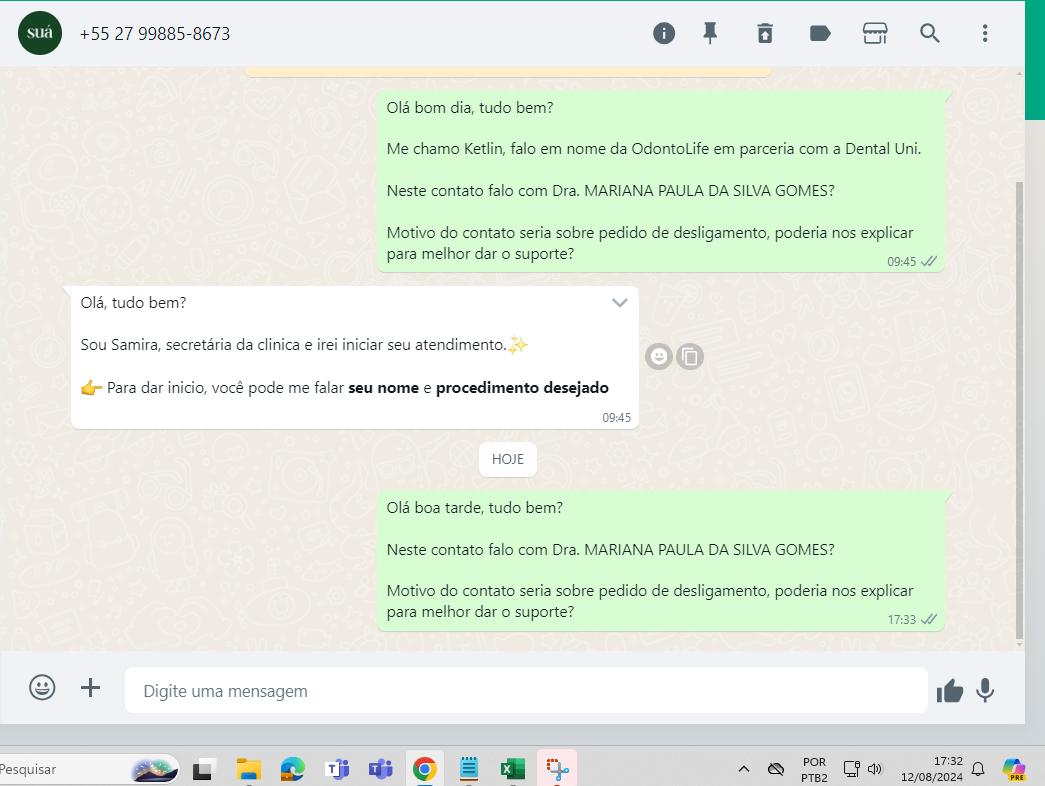Search messages with the magnifier icon
Image resolution: width=1045 pixels, height=786 pixels.
click(930, 34)
